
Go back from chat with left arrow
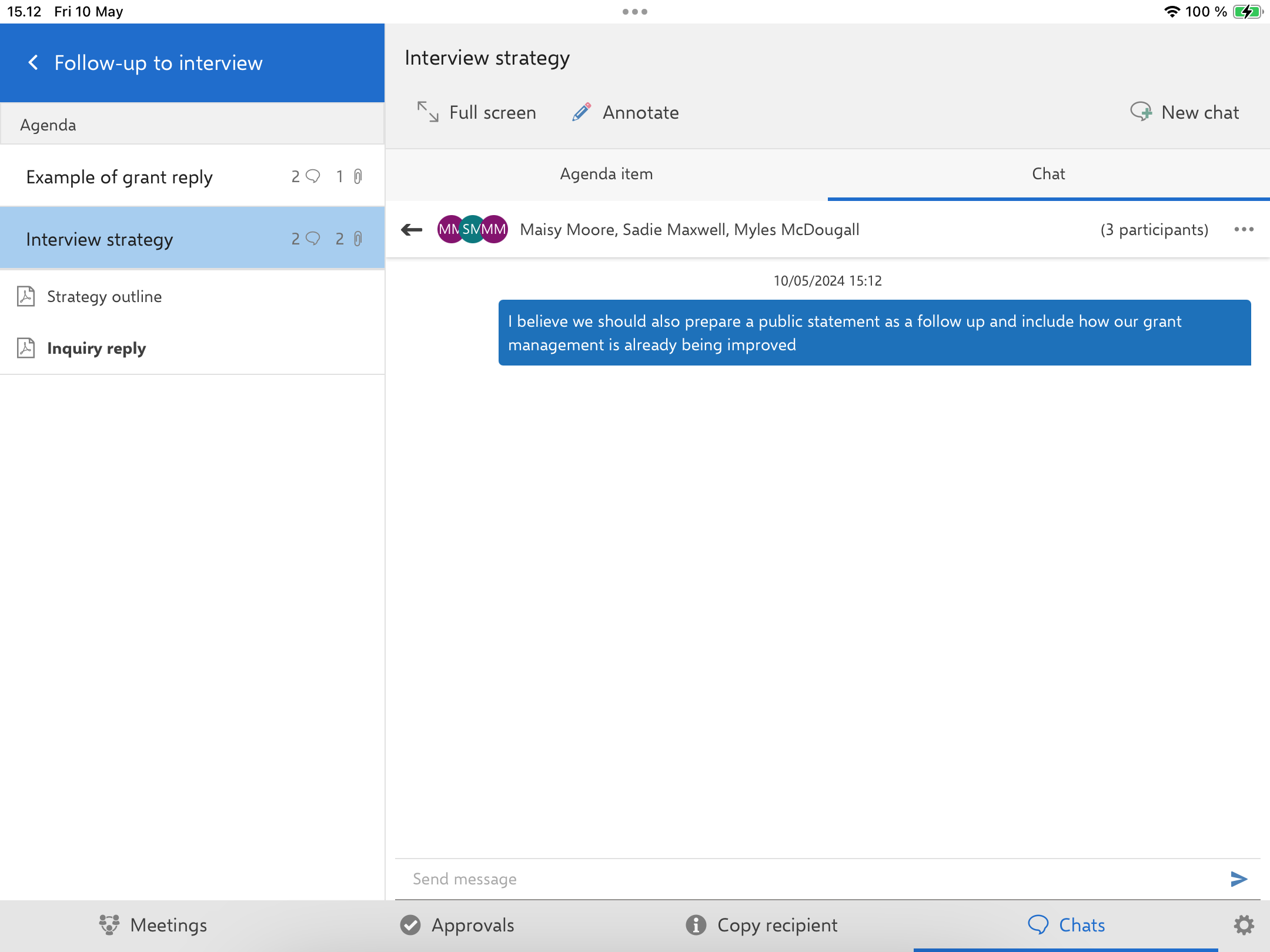point(412,229)
